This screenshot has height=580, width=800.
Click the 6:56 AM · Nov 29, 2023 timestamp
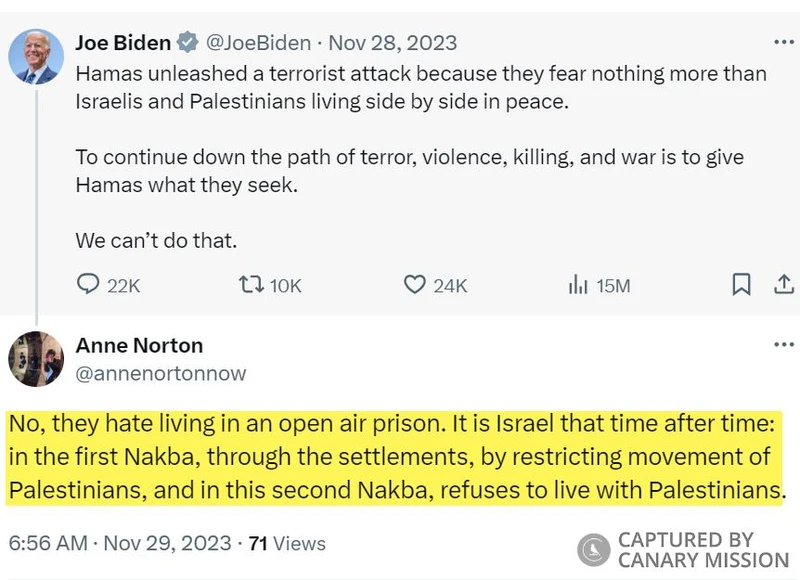(118, 543)
